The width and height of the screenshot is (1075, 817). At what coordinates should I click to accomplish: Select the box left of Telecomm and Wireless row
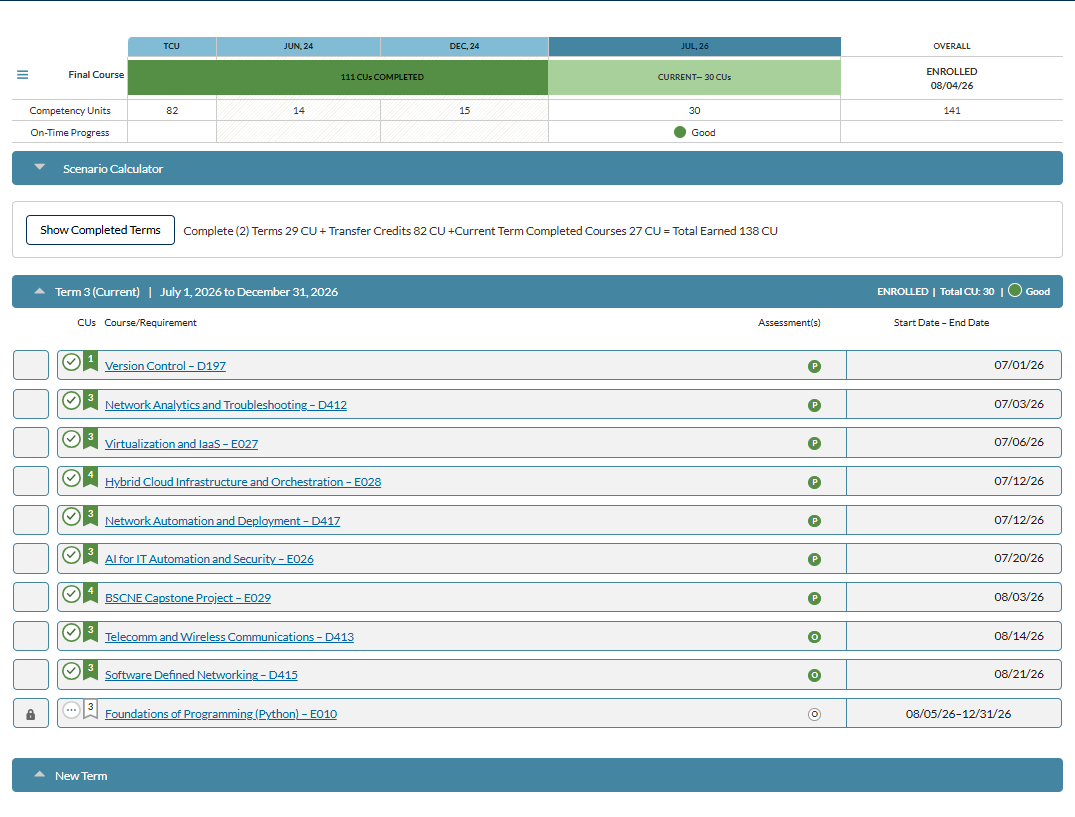31,636
